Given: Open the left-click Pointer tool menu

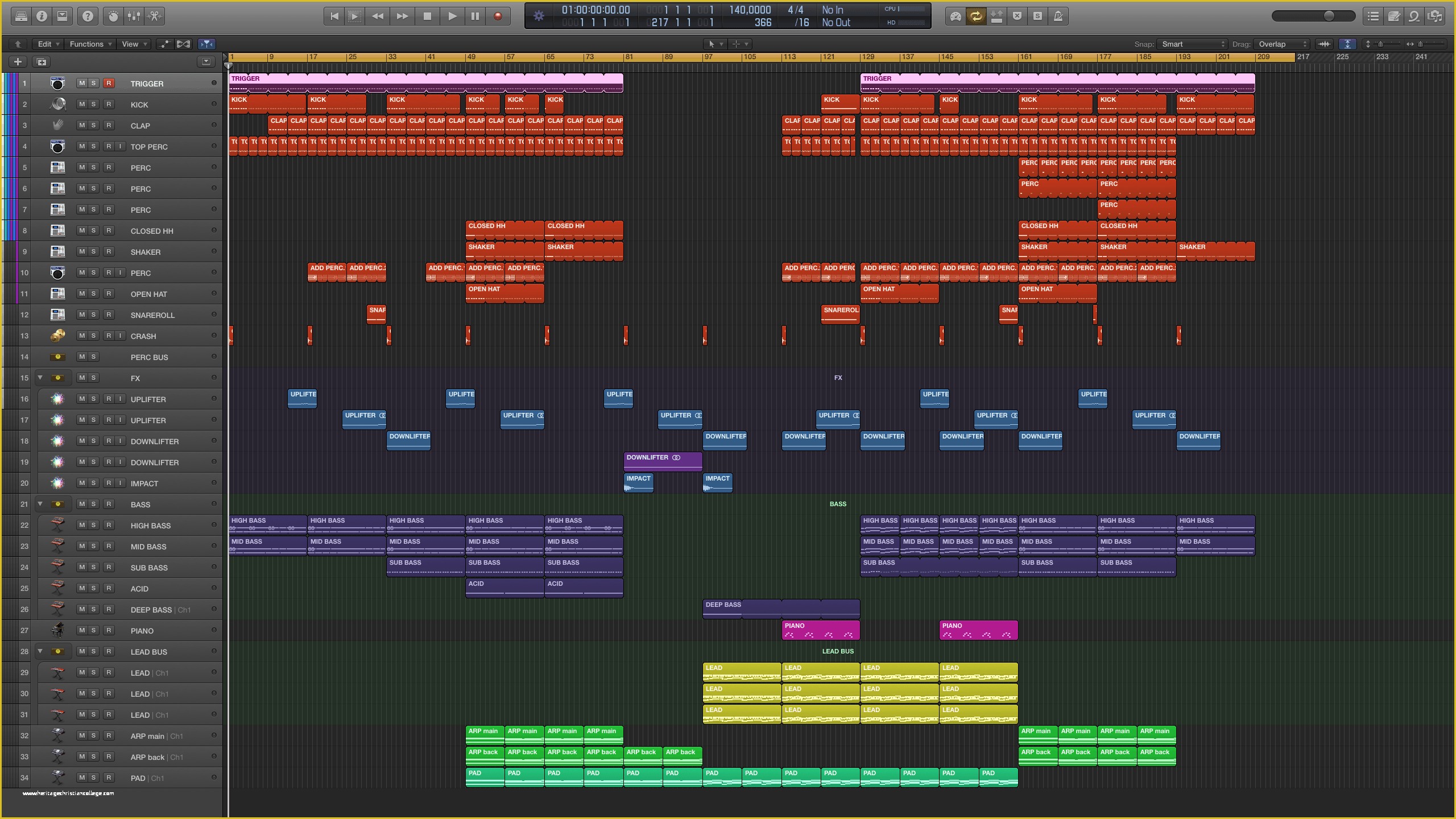Looking at the screenshot, I should point(715,44).
